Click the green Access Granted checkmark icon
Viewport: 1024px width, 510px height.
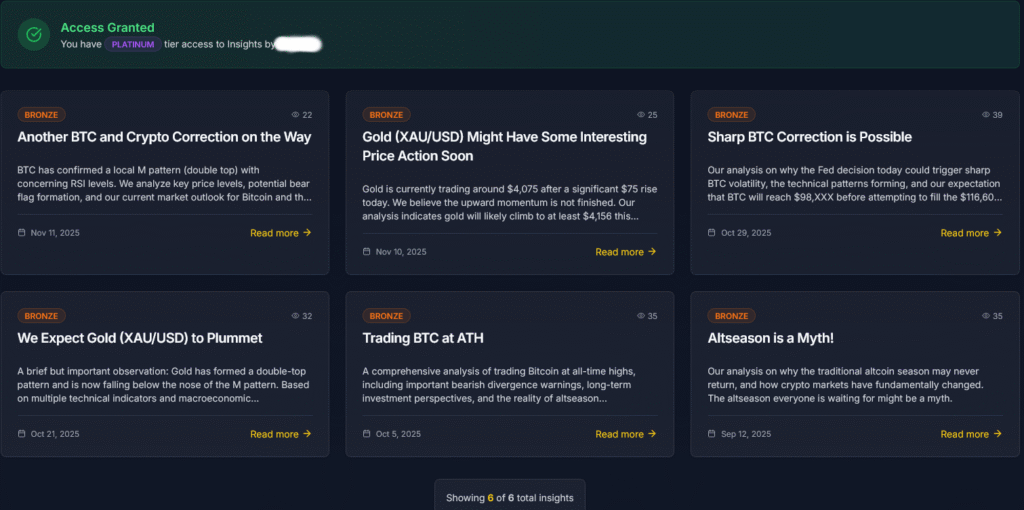34,34
